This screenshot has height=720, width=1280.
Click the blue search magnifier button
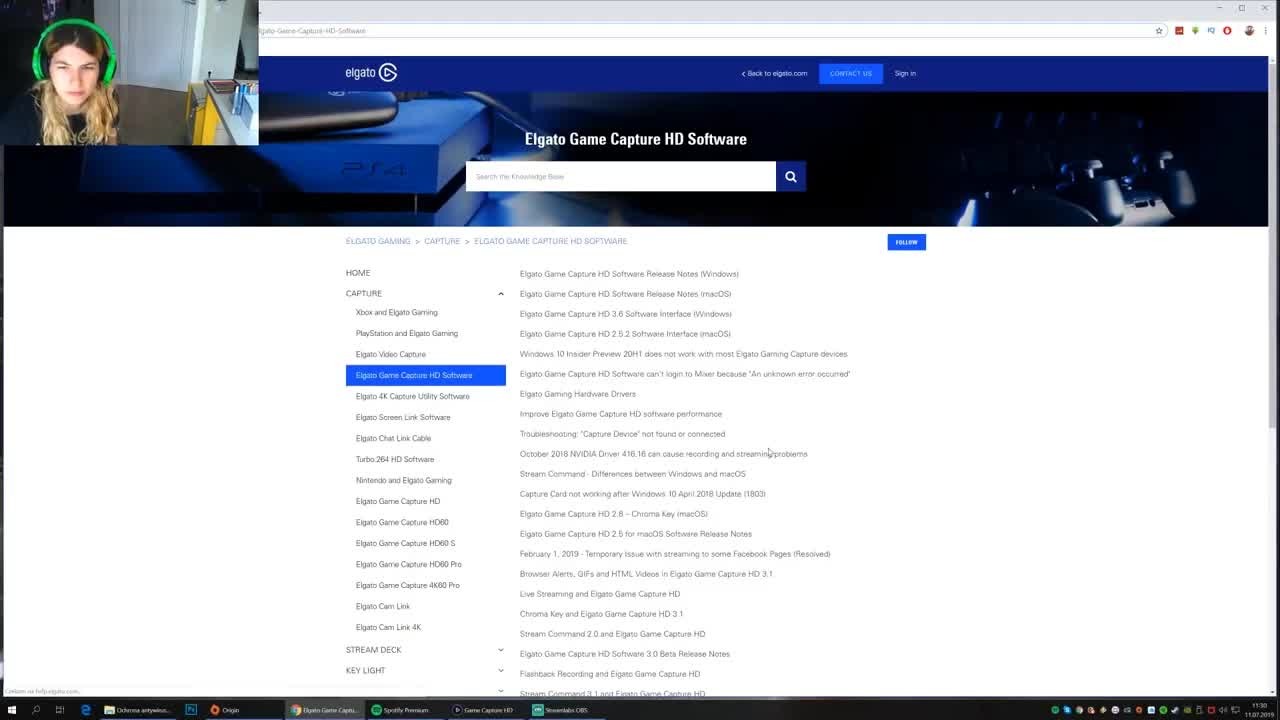pos(790,176)
